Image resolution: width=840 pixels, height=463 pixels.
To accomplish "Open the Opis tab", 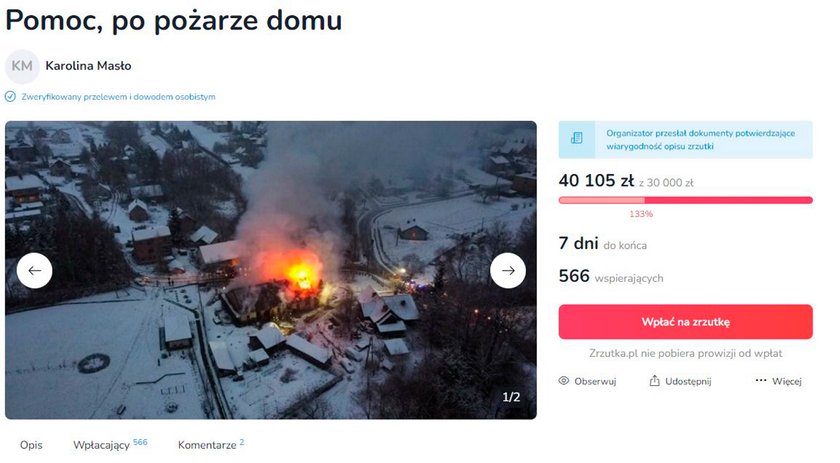I will point(31,445).
